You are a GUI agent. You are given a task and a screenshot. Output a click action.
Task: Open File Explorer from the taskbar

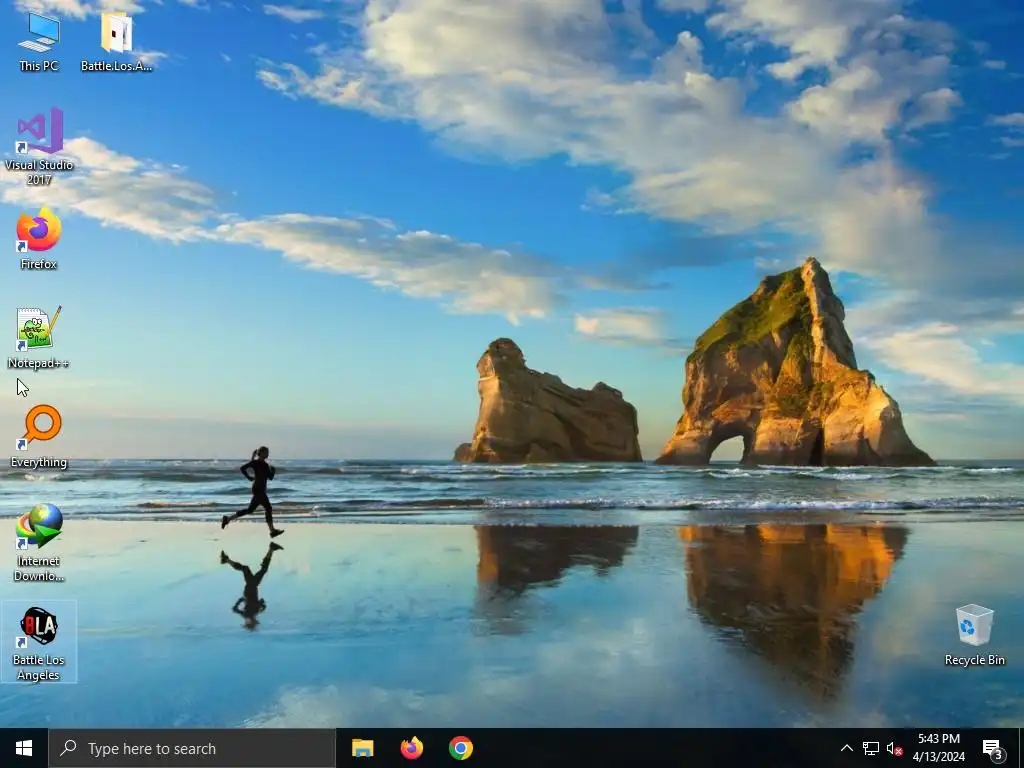point(362,748)
